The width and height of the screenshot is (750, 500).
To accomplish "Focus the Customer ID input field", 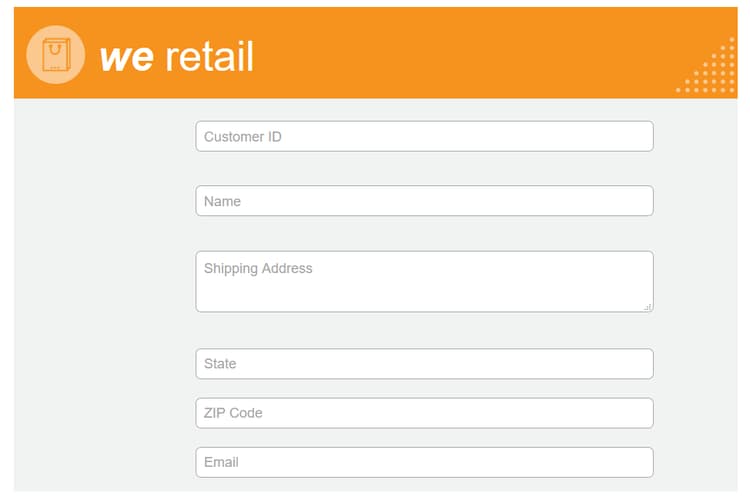I will point(424,136).
